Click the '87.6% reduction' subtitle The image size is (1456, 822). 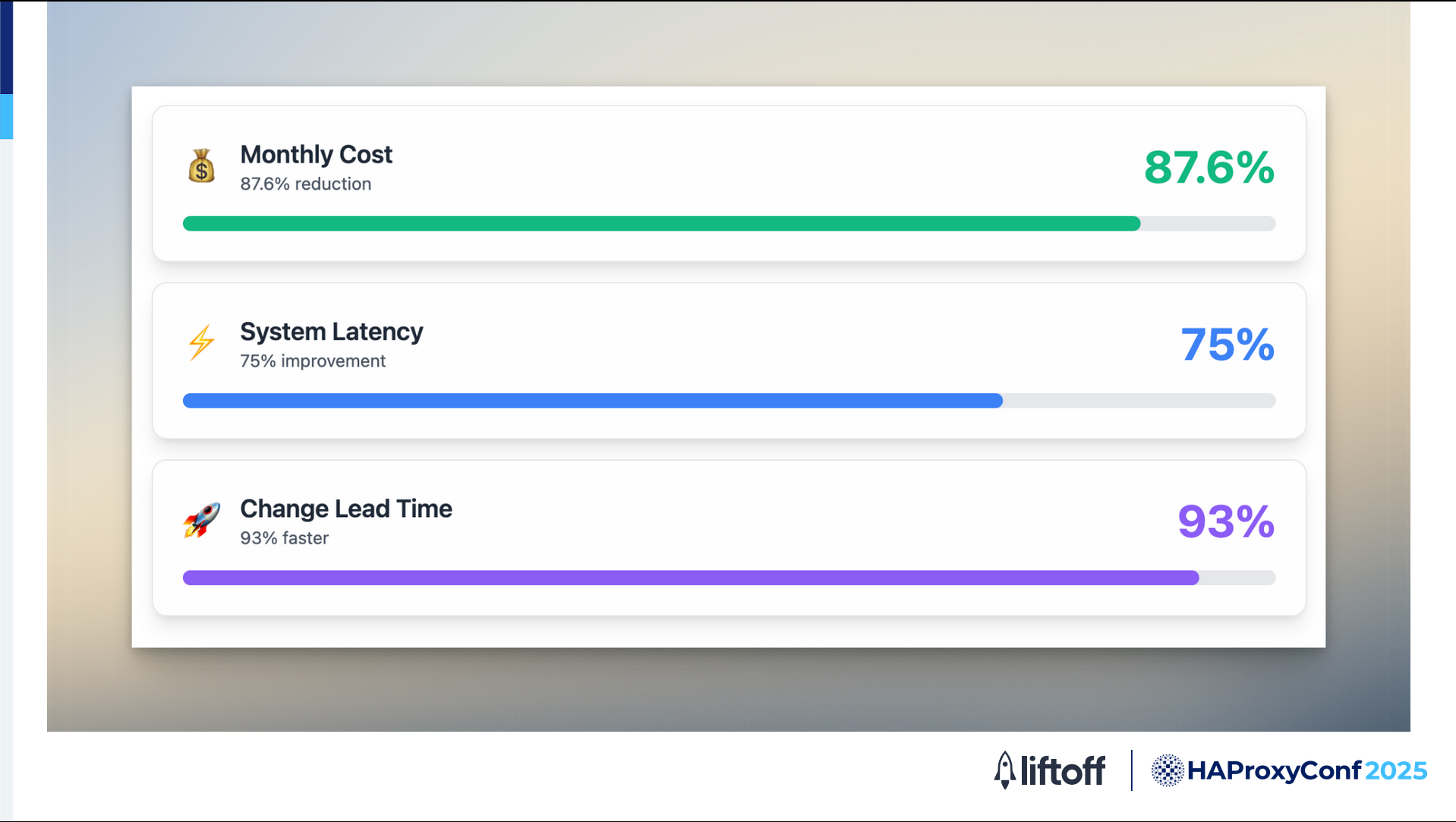coord(306,184)
